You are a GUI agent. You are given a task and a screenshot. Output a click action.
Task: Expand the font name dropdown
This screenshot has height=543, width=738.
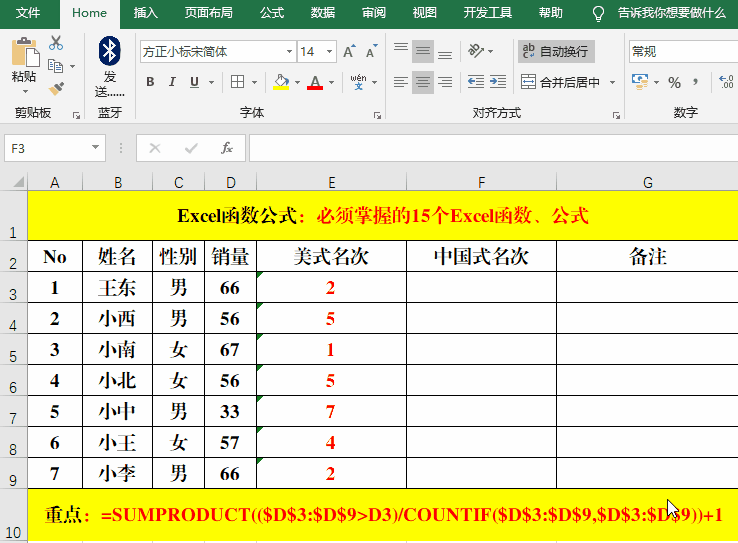point(289,51)
